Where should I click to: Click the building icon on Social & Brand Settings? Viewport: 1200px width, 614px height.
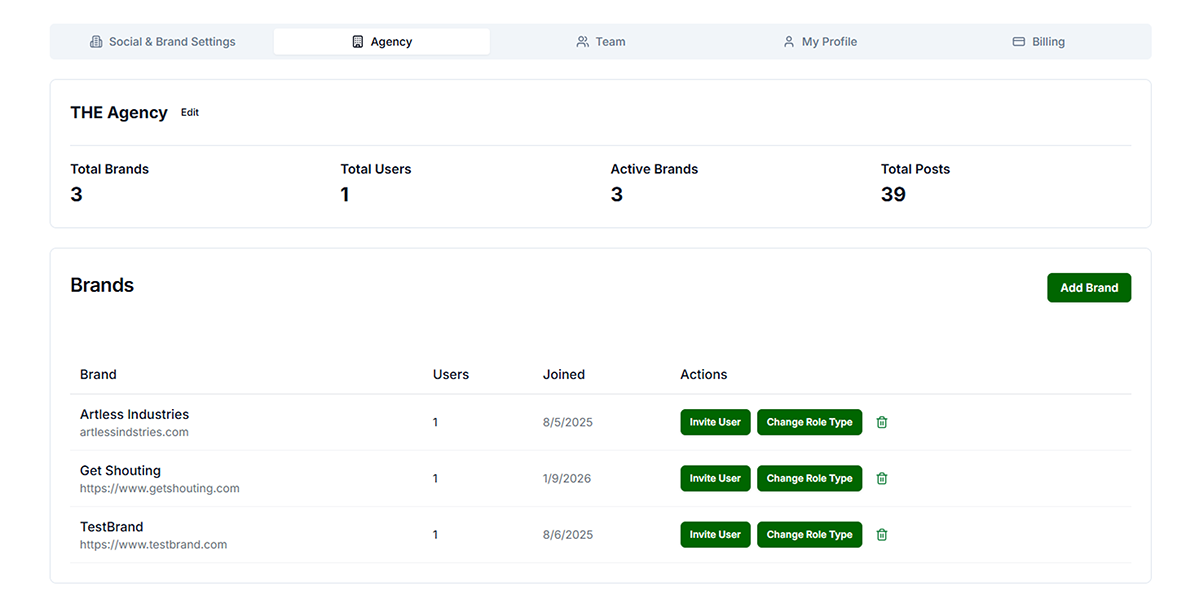pos(96,41)
